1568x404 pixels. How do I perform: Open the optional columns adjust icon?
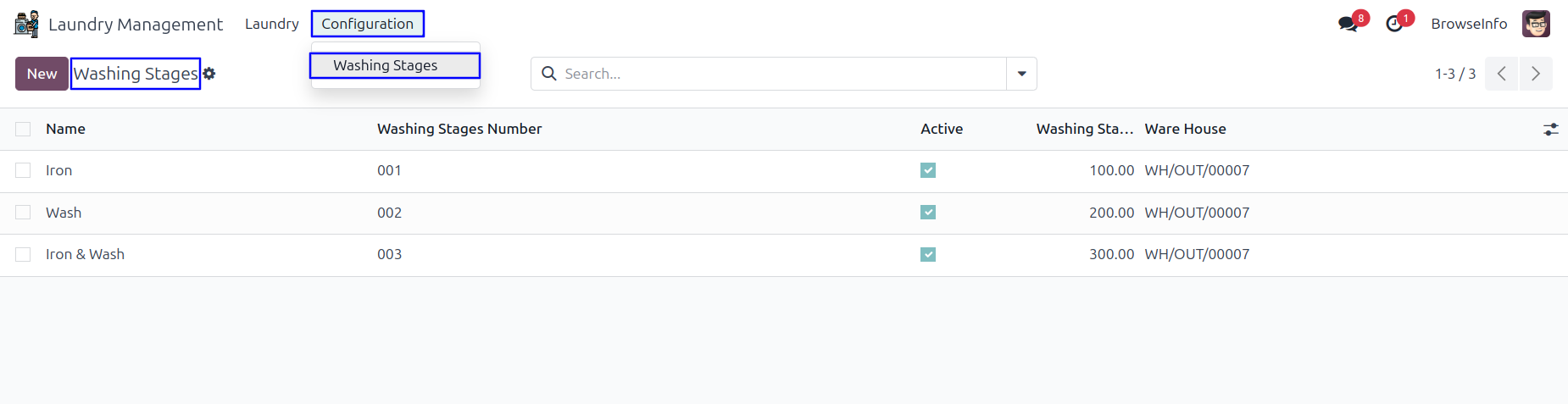1550,130
